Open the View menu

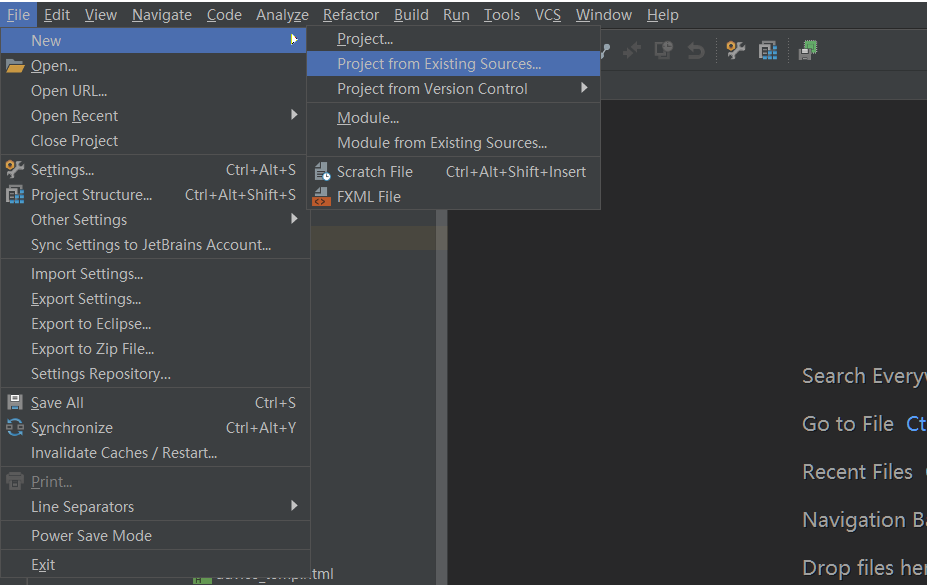tap(101, 15)
